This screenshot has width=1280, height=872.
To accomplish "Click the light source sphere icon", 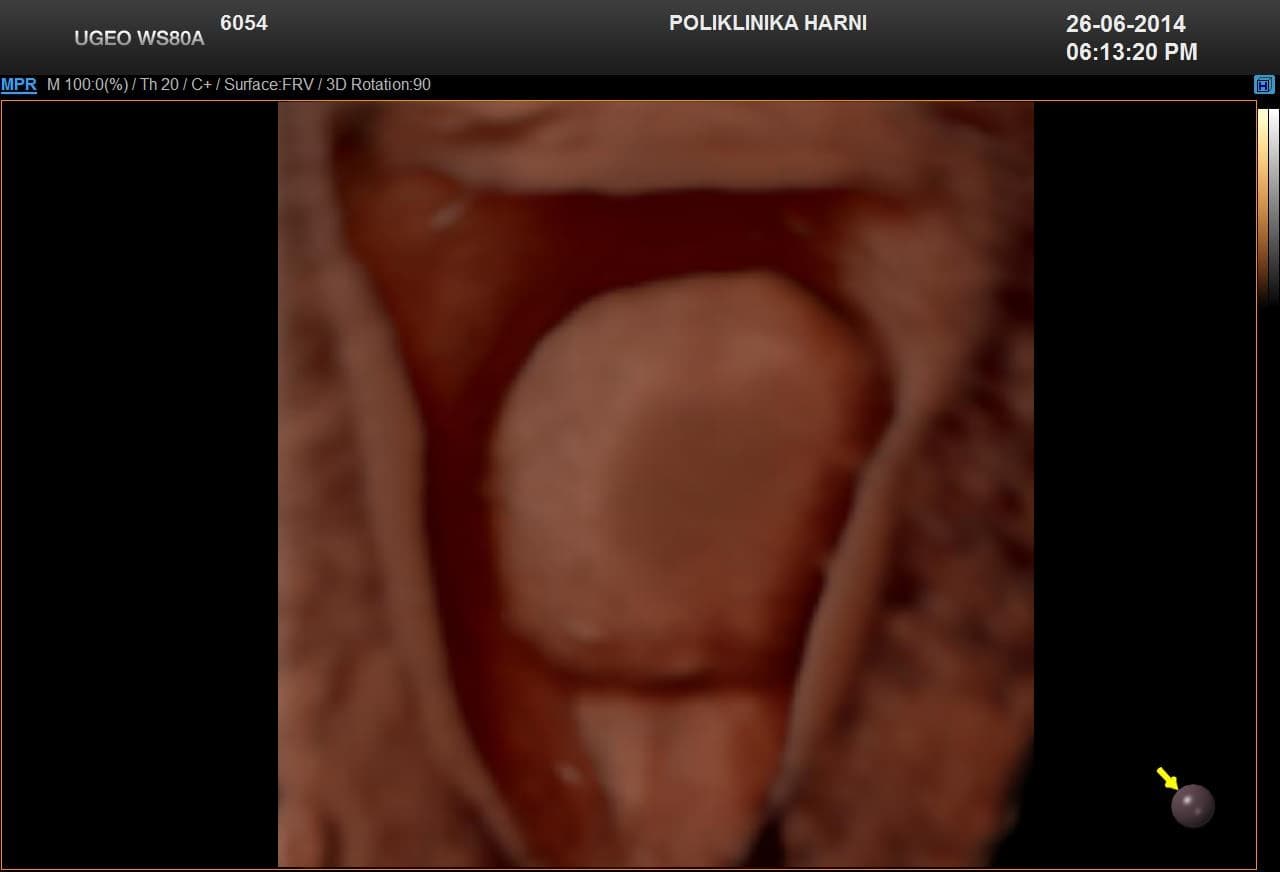I will 1192,806.
